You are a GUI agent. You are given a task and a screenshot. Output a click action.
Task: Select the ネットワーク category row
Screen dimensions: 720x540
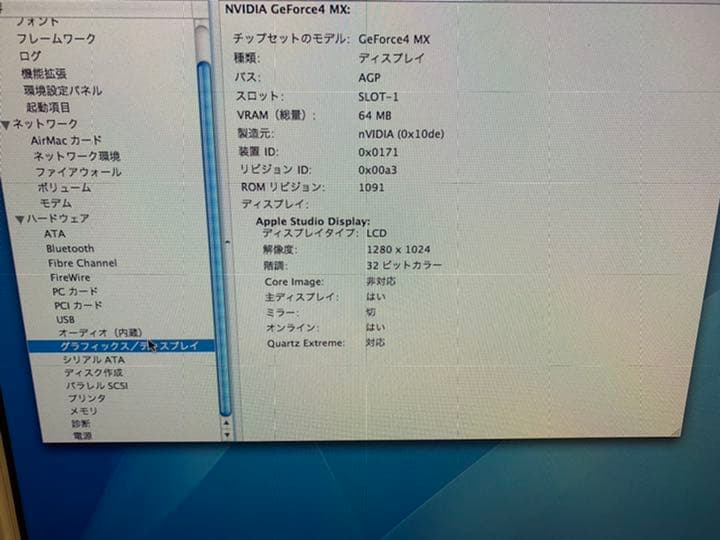[x=45, y=124]
